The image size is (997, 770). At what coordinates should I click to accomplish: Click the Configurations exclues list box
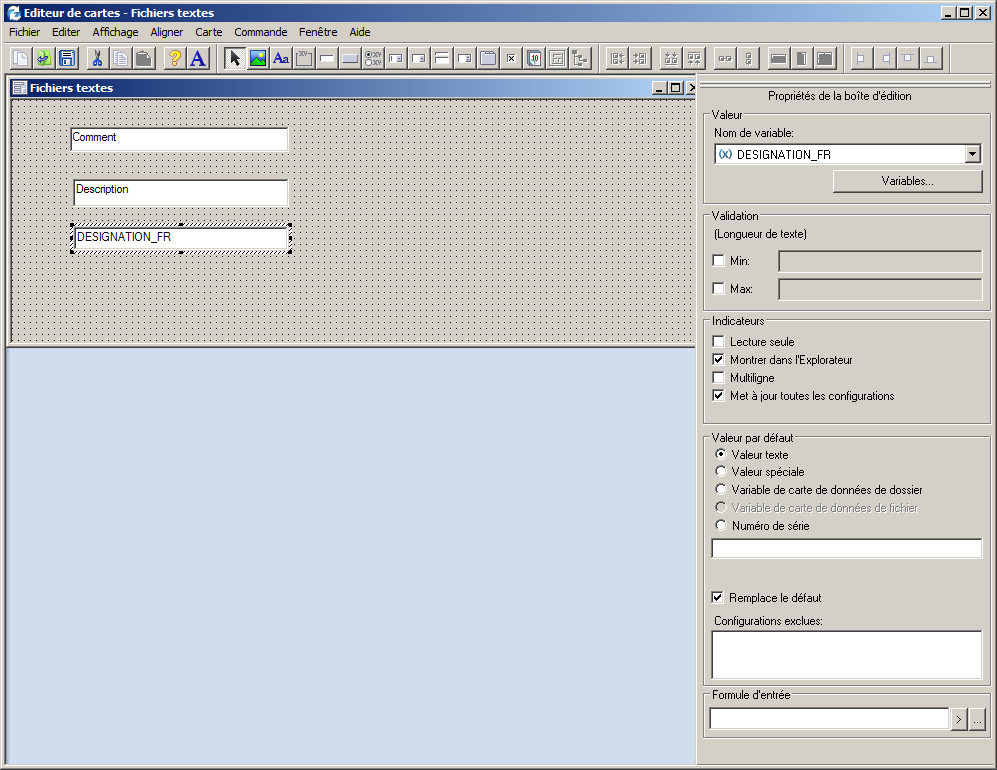[x=846, y=654]
